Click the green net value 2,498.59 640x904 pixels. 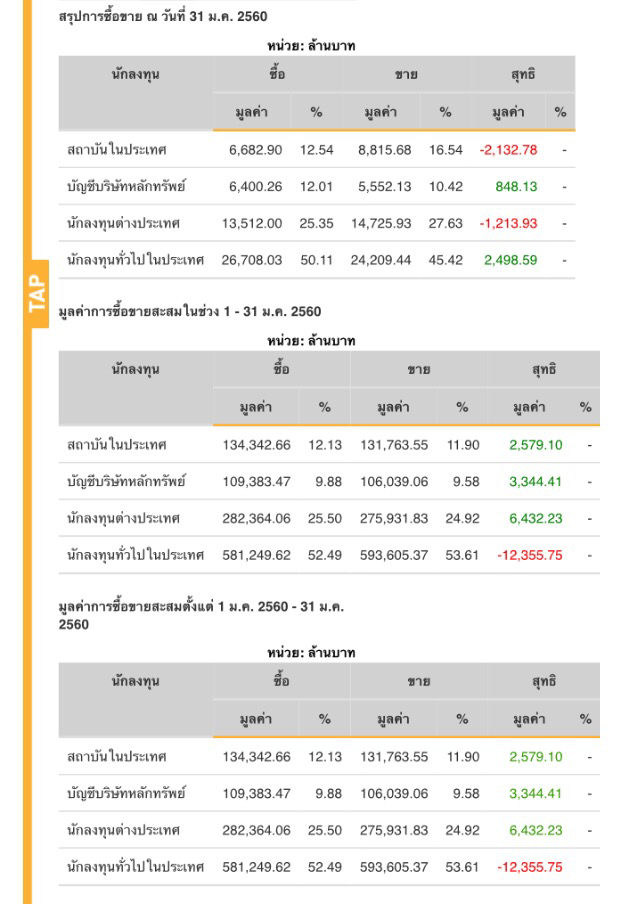click(x=510, y=260)
